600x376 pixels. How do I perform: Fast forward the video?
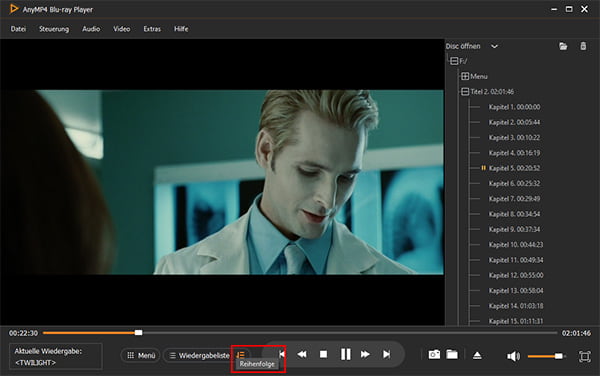coord(365,354)
